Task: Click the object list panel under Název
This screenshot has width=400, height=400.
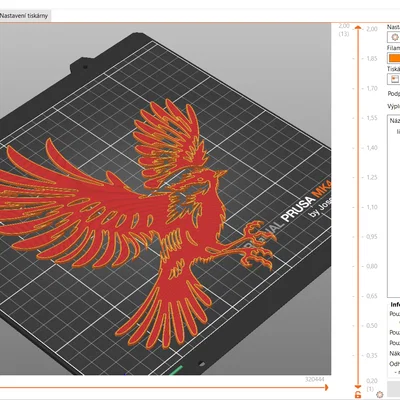Action: point(394,206)
